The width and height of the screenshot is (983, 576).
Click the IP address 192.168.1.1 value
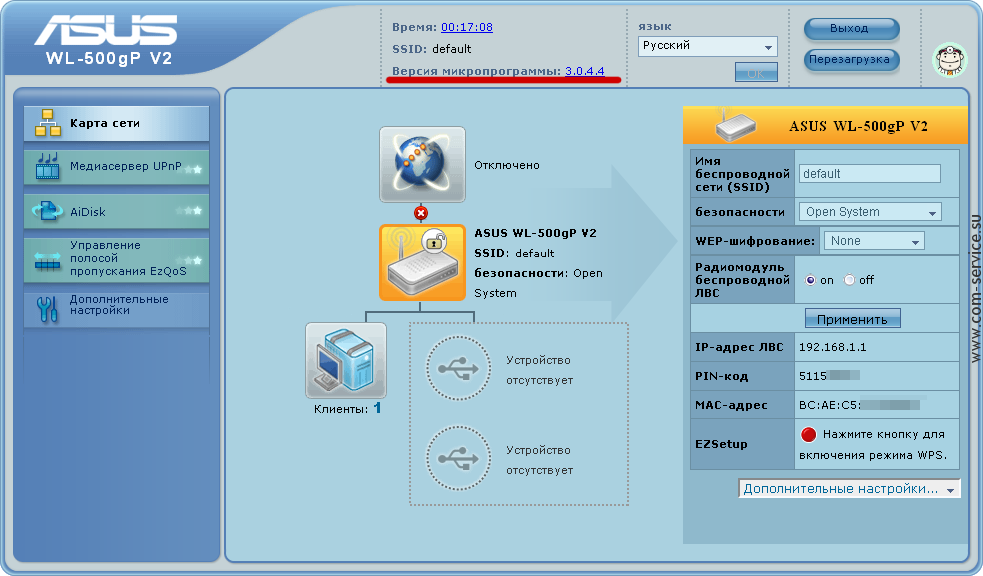point(833,347)
